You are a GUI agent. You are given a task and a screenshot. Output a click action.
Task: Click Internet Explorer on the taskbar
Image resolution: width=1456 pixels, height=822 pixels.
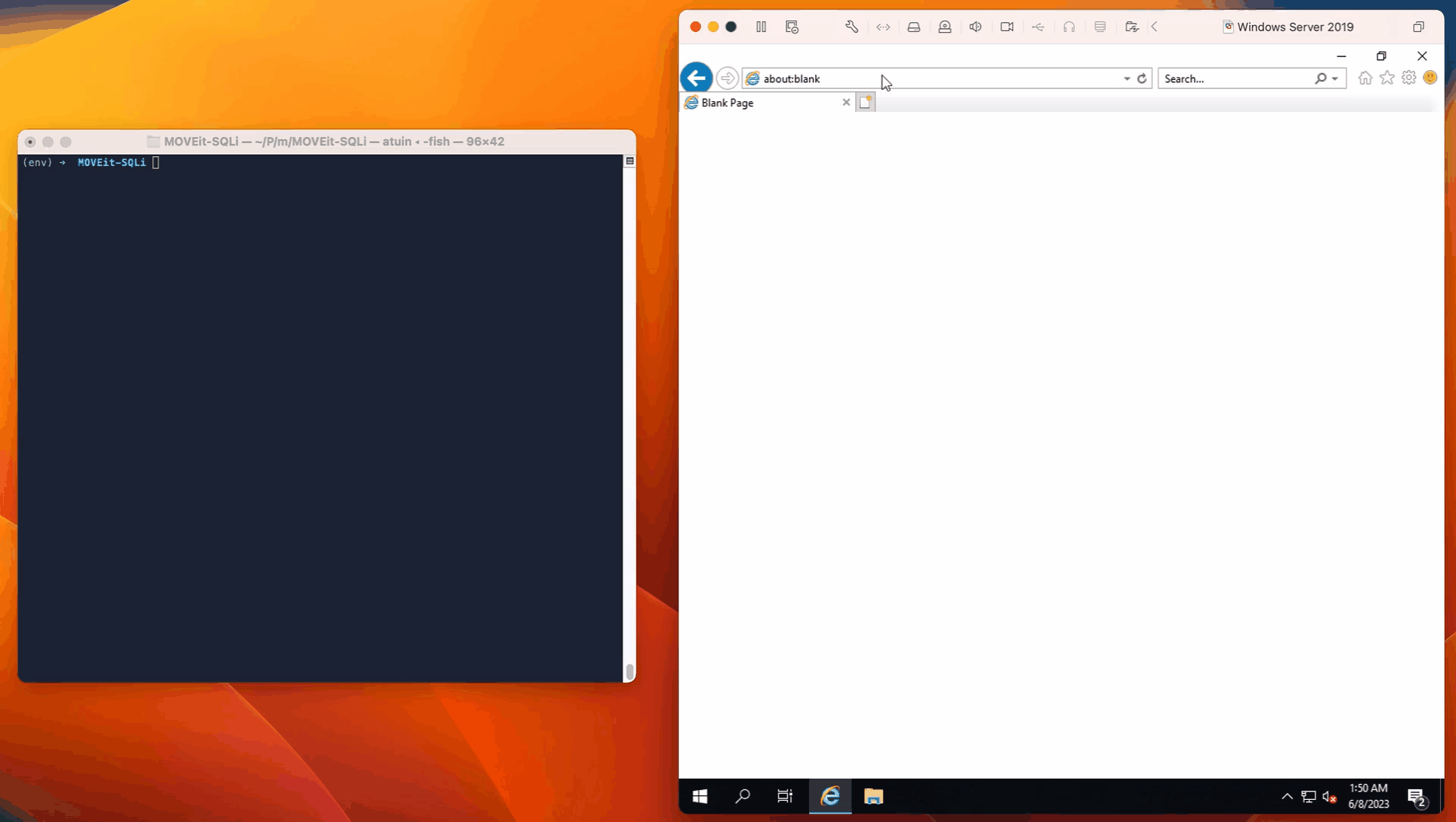[x=830, y=796]
